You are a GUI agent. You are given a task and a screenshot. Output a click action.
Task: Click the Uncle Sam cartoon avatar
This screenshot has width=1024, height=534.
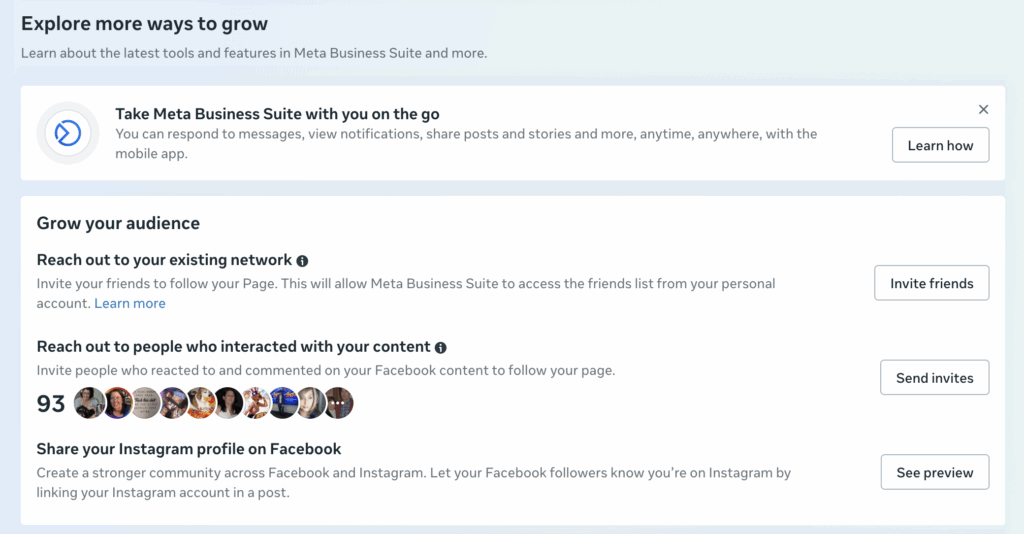[x=256, y=403]
